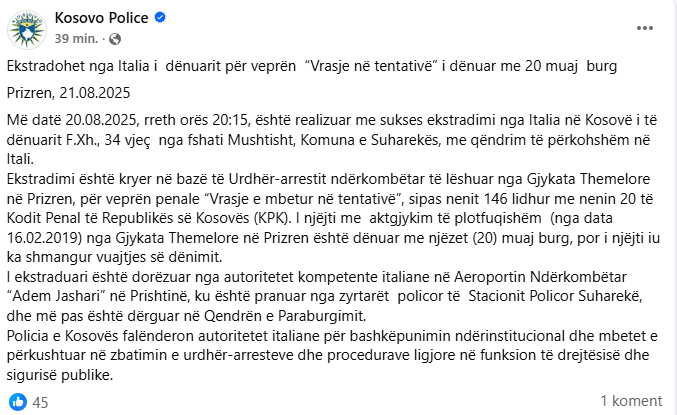Click the globe public audience icon
This screenshot has width=677, height=415.
(115, 39)
